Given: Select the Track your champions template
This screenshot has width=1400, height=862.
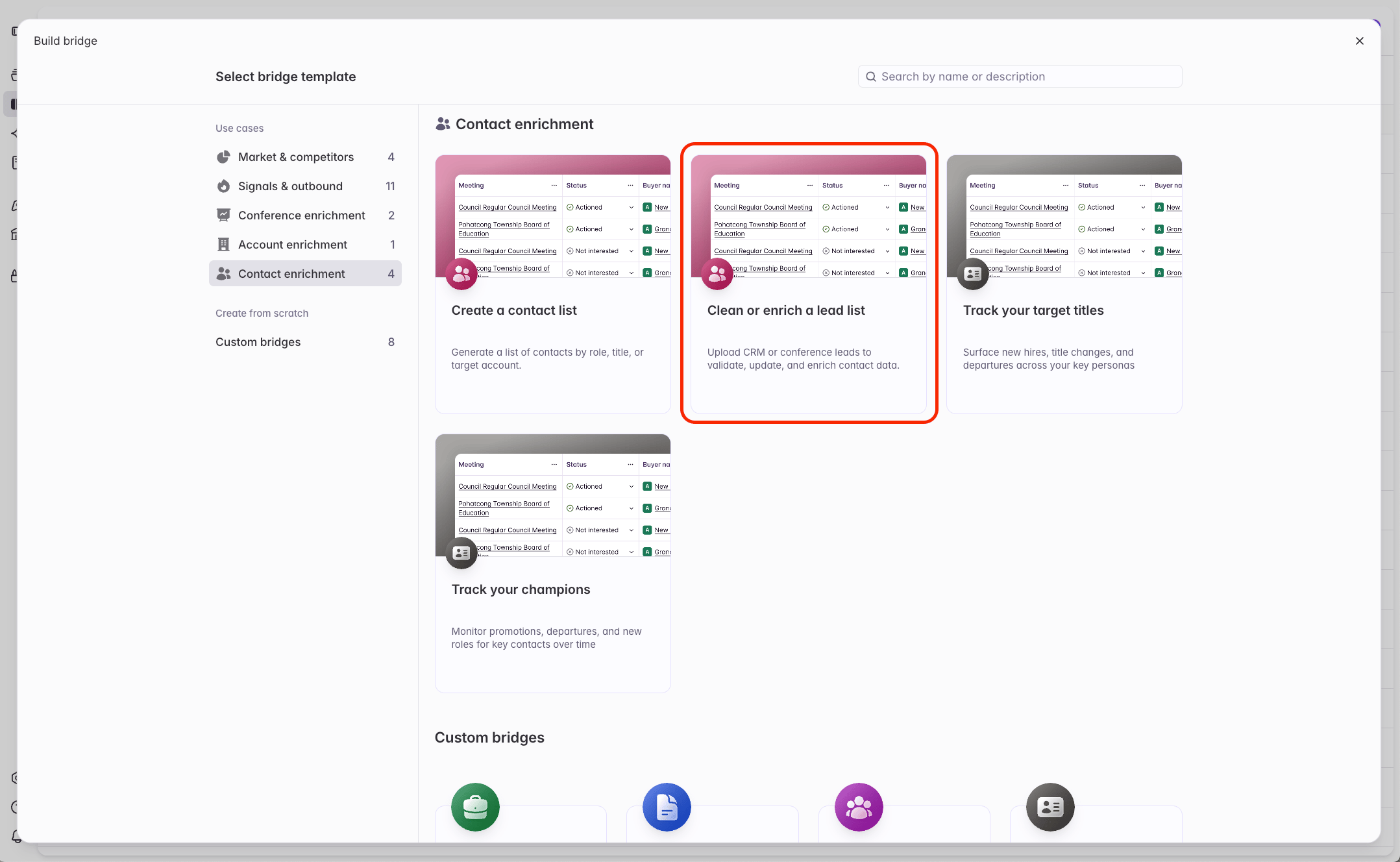Looking at the screenshot, I should tap(553, 563).
